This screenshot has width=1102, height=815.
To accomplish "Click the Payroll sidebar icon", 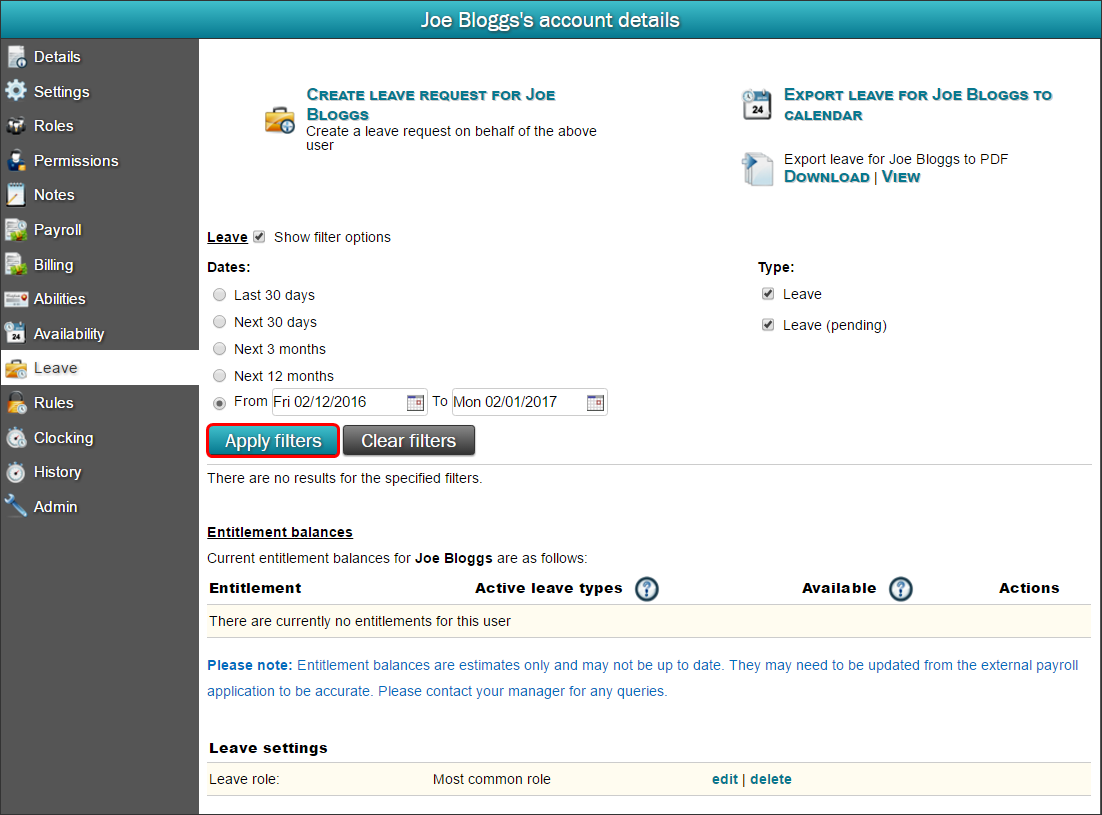I will (16, 230).
